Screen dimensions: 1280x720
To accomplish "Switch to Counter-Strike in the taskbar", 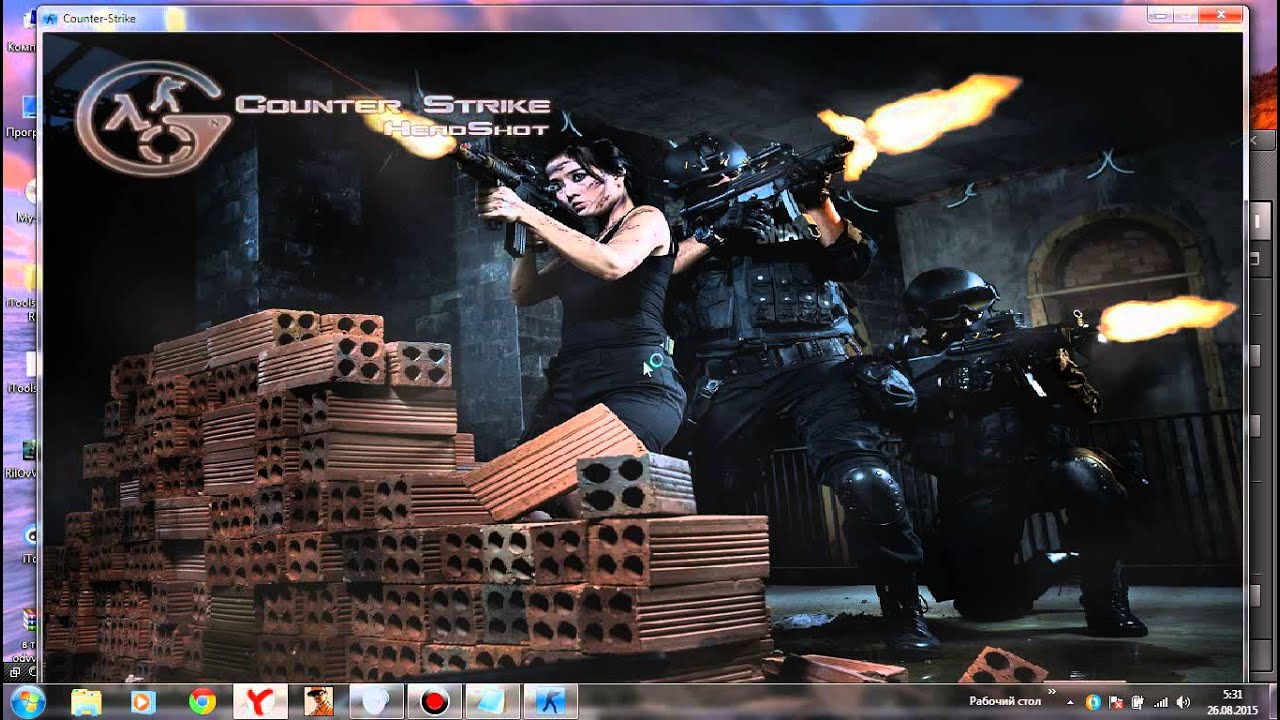I will 551,702.
